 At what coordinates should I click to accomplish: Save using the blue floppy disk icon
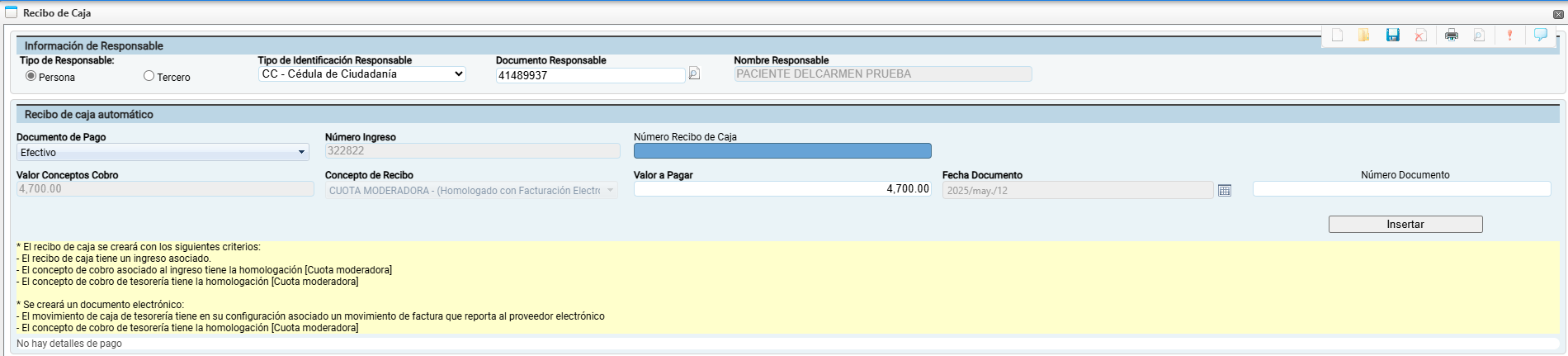(1393, 36)
